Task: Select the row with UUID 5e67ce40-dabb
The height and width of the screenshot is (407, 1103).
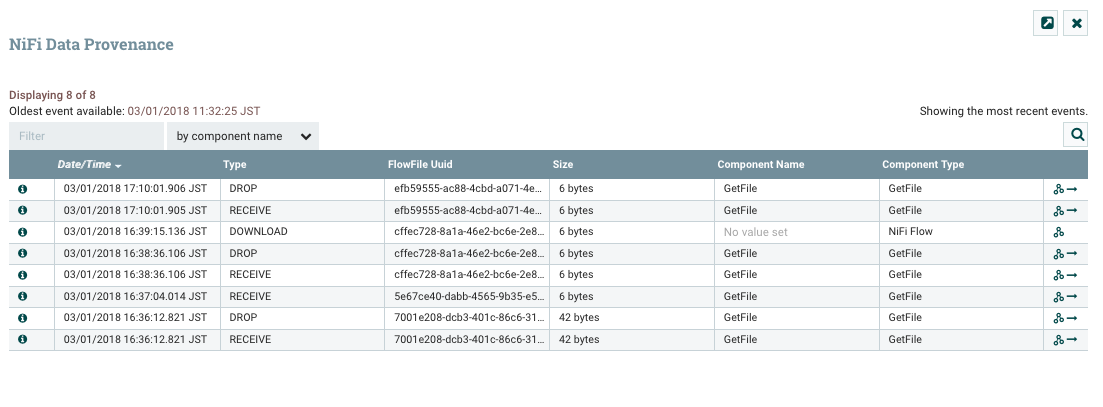Action: click(466, 297)
